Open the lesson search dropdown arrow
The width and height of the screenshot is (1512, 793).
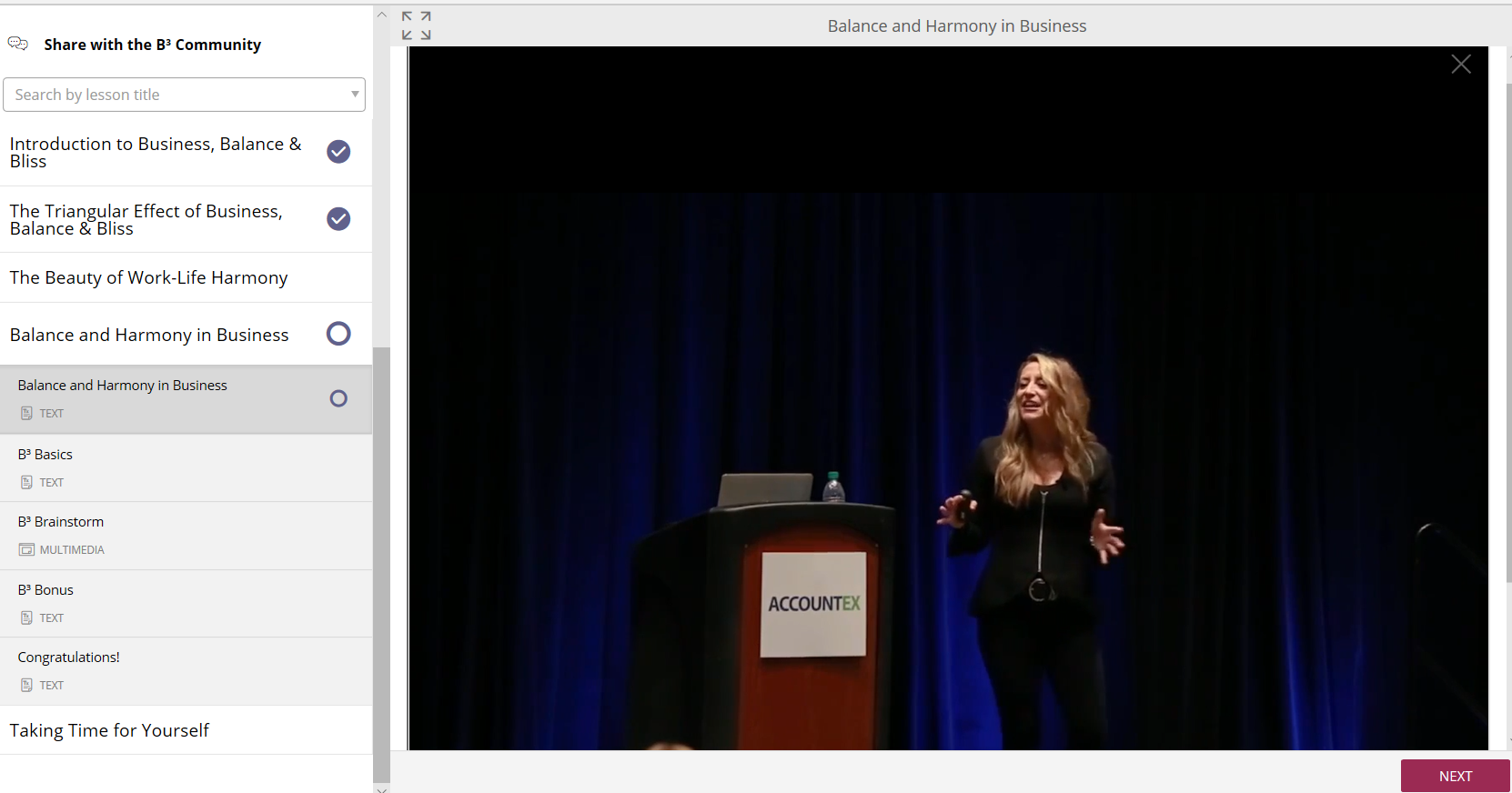(355, 94)
